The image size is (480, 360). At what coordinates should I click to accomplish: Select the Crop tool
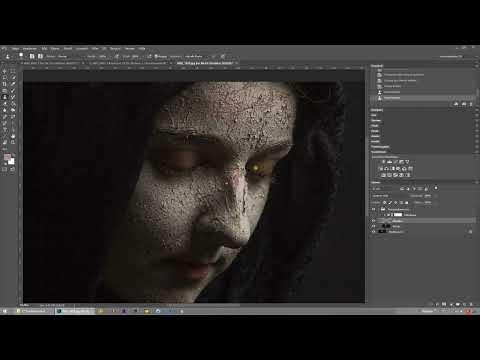[4, 84]
